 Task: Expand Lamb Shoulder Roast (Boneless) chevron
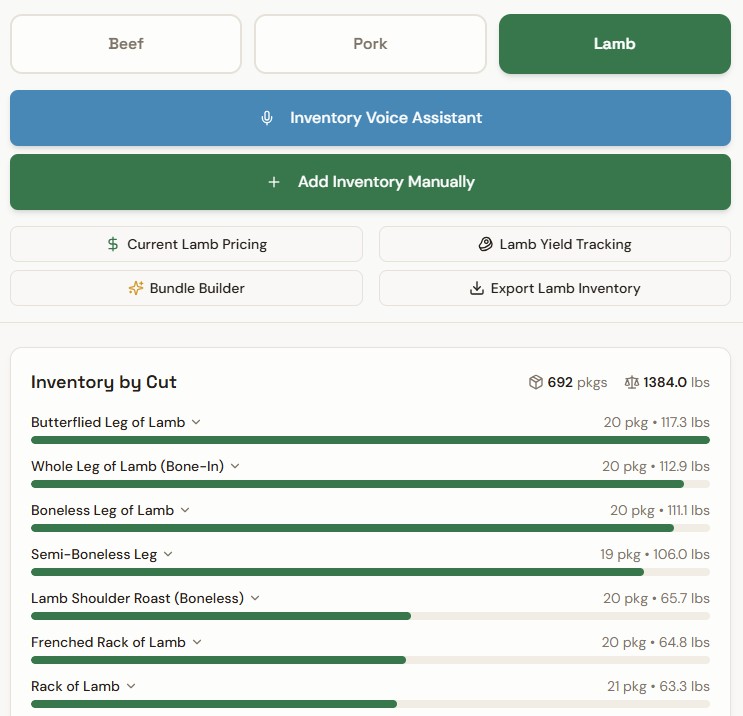pos(255,598)
